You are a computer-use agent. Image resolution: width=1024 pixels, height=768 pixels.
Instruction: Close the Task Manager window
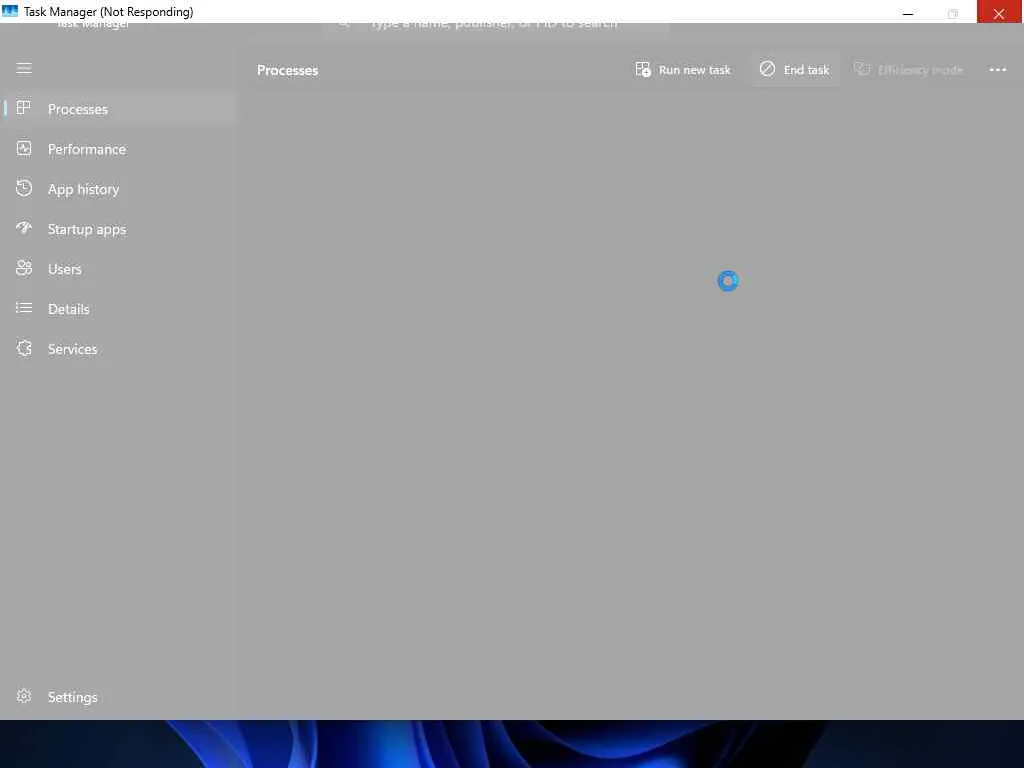[x=999, y=12]
